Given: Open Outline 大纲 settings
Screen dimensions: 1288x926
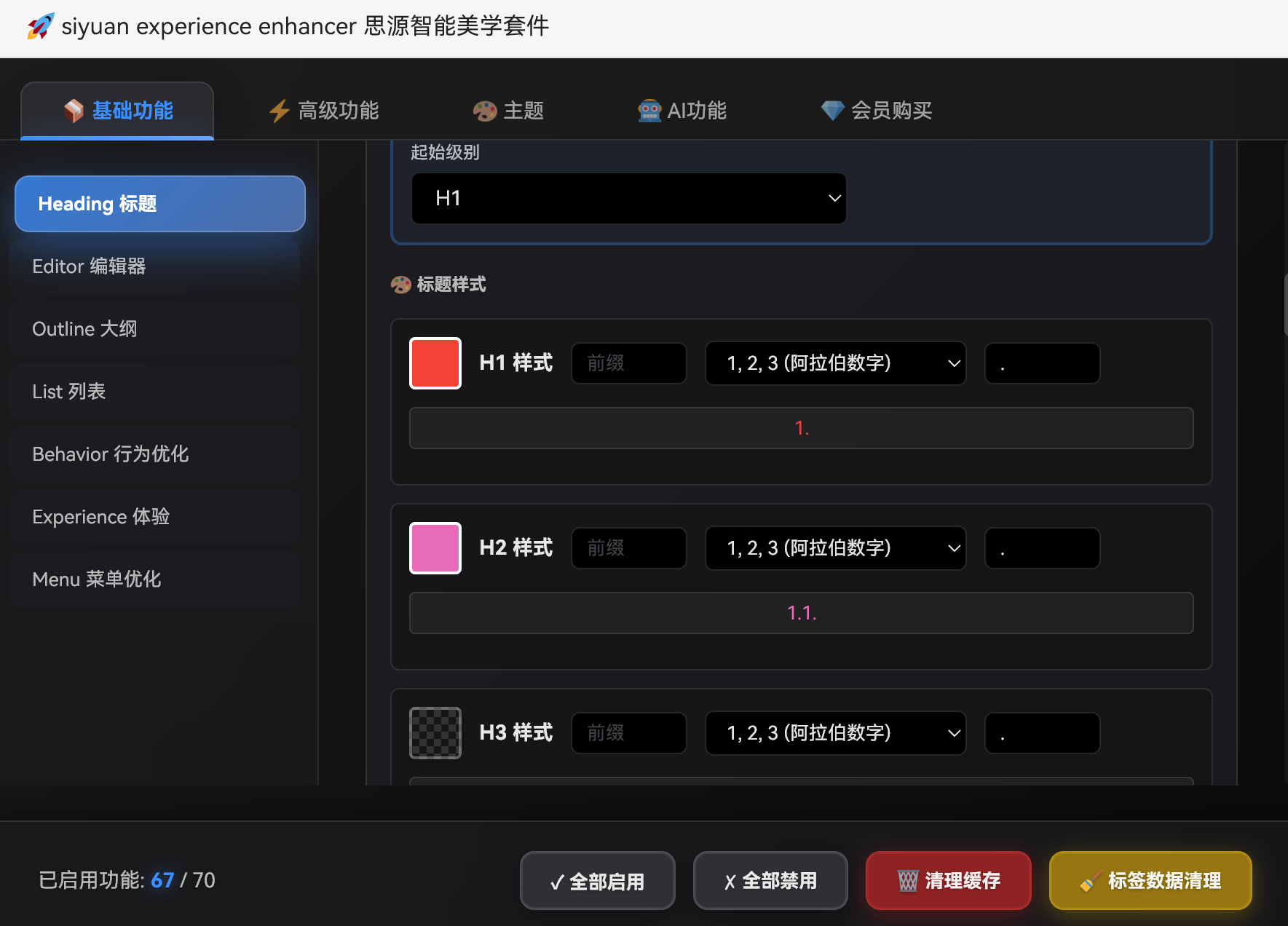Looking at the screenshot, I should [155, 329].
